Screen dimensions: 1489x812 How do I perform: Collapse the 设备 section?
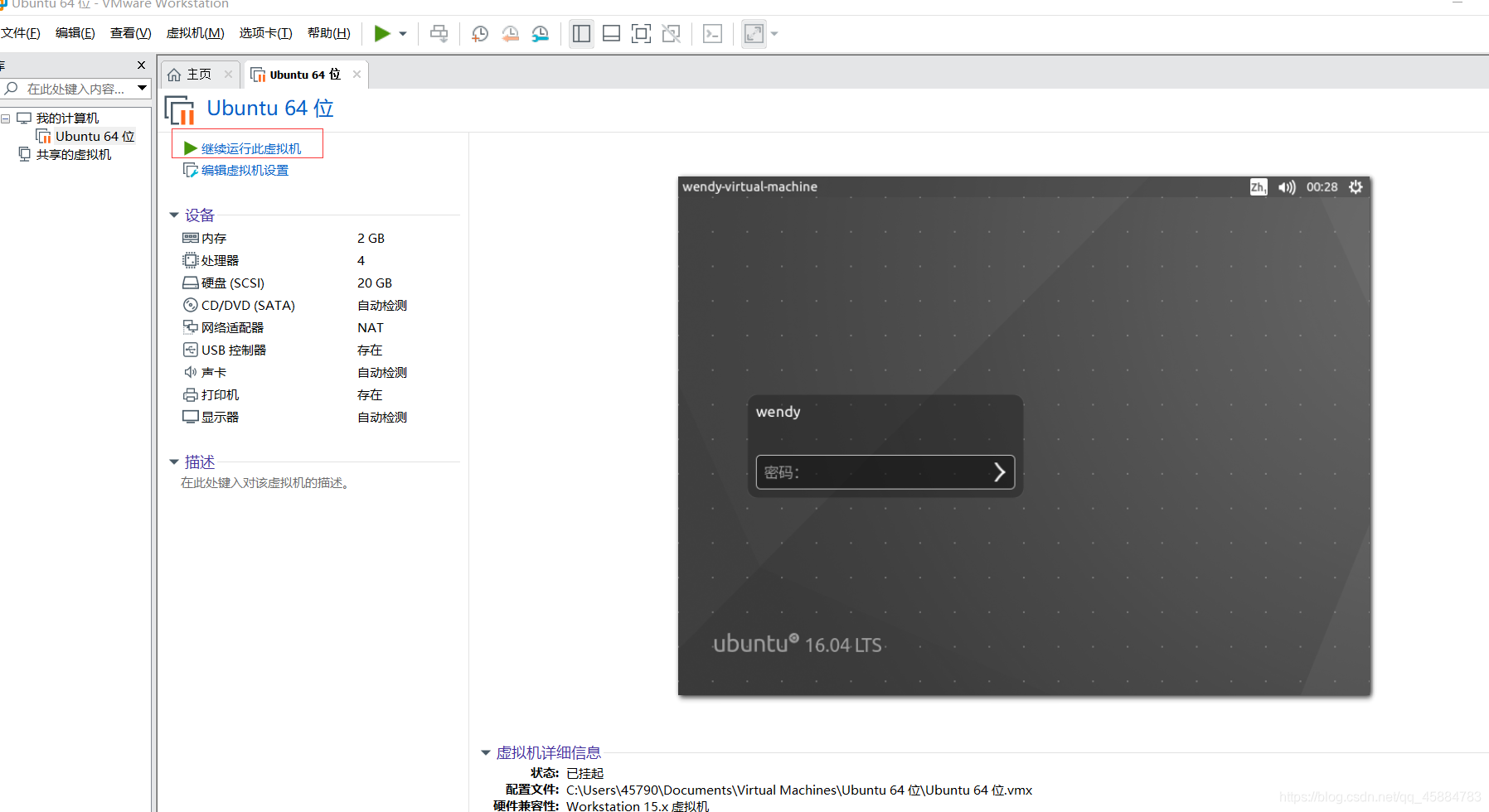tap(174, 215)
